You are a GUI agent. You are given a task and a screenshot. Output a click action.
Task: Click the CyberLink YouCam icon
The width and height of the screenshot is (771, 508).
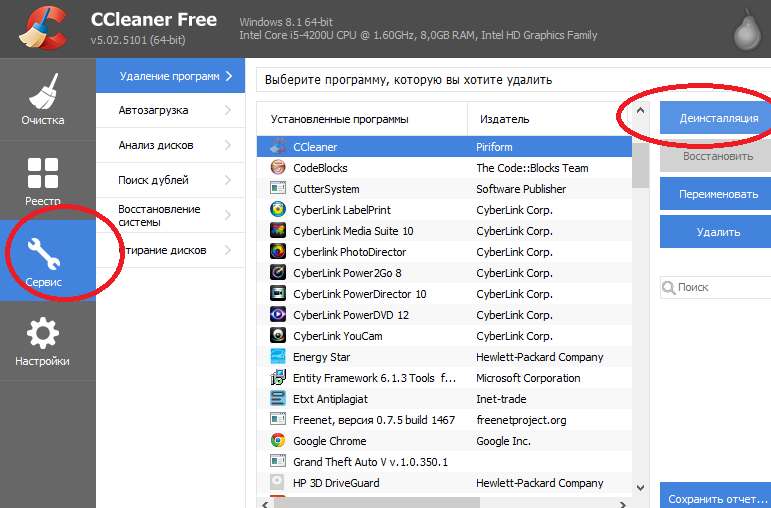click(278, 335)
